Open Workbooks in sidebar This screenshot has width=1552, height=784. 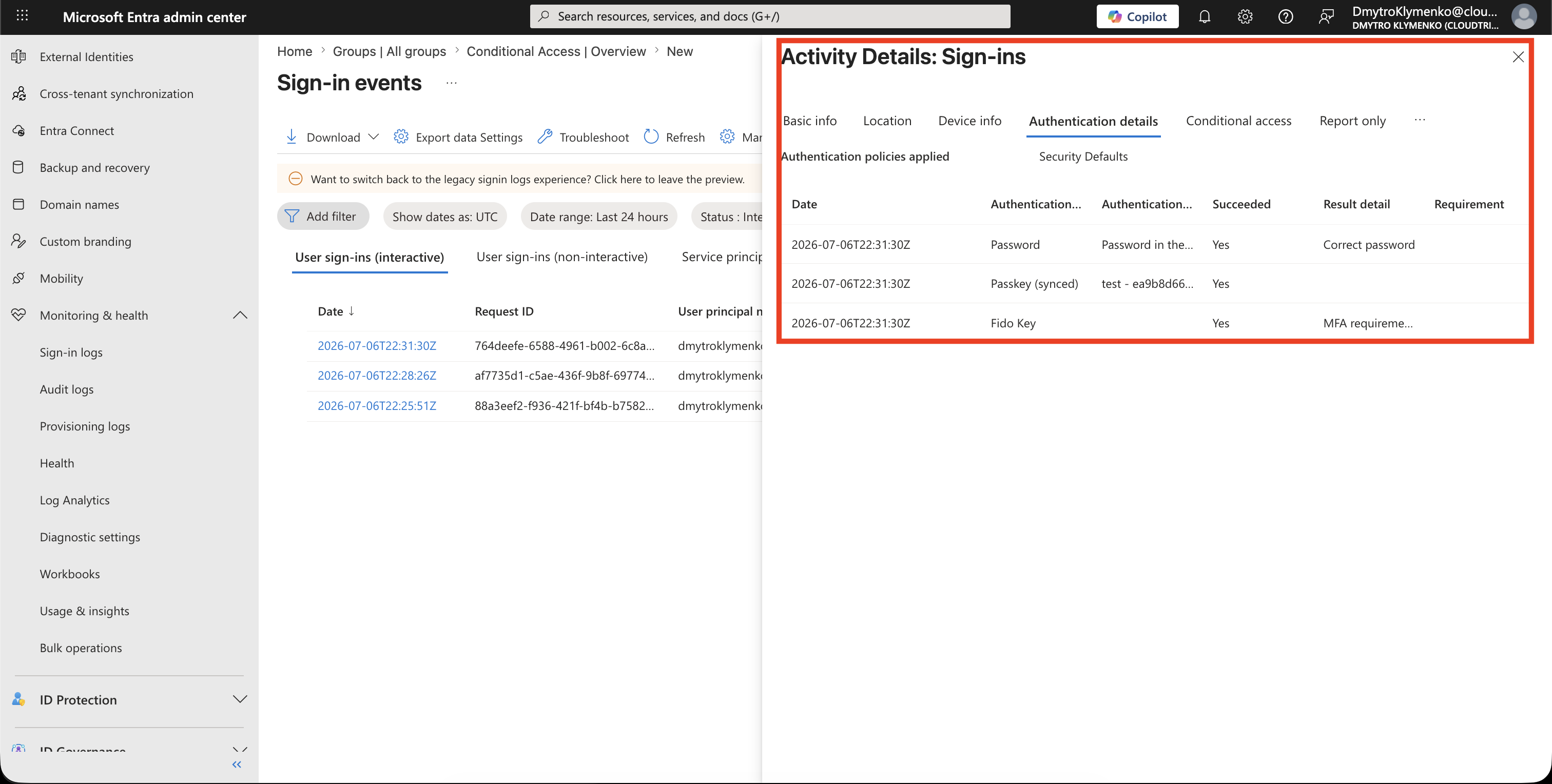pyautogui.click(x=70, y=574)
